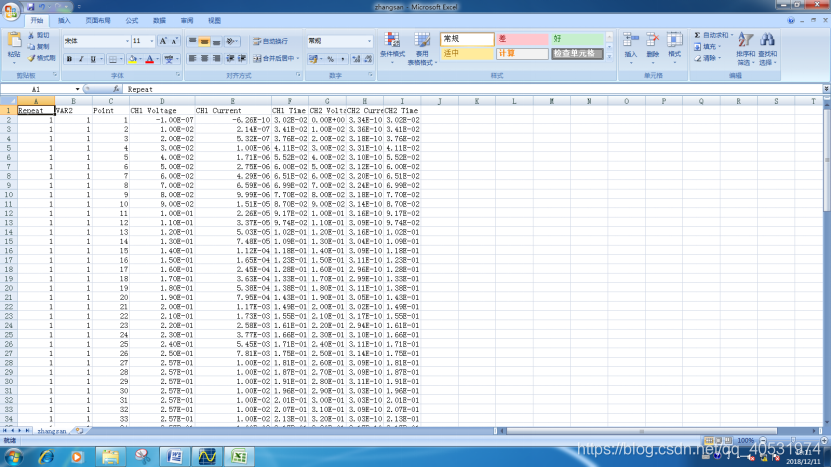Set top vertical alignment
The image size is (831, 468).
coord(192,41)
